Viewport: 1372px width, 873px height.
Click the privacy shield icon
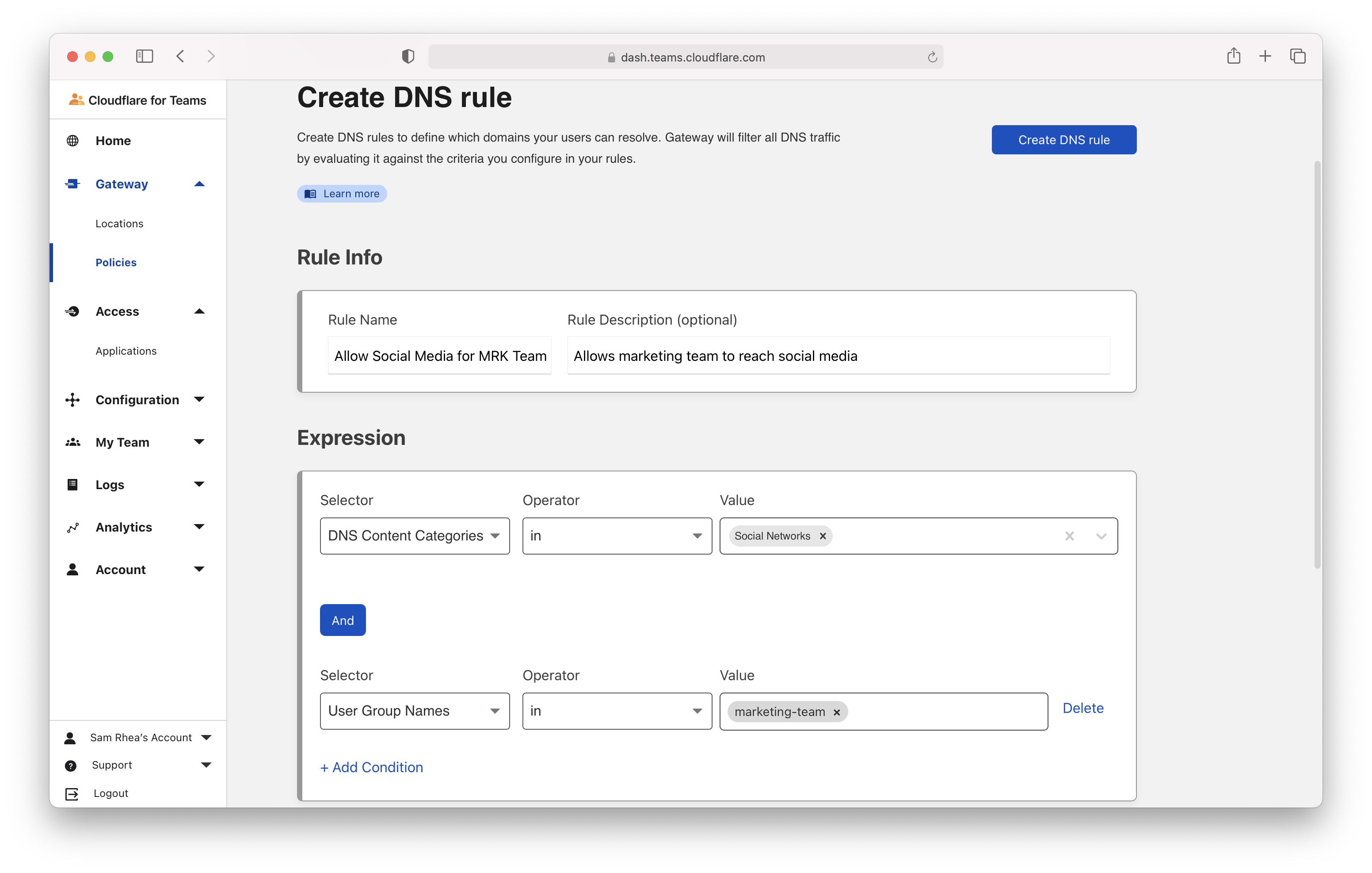click(408, 56)
